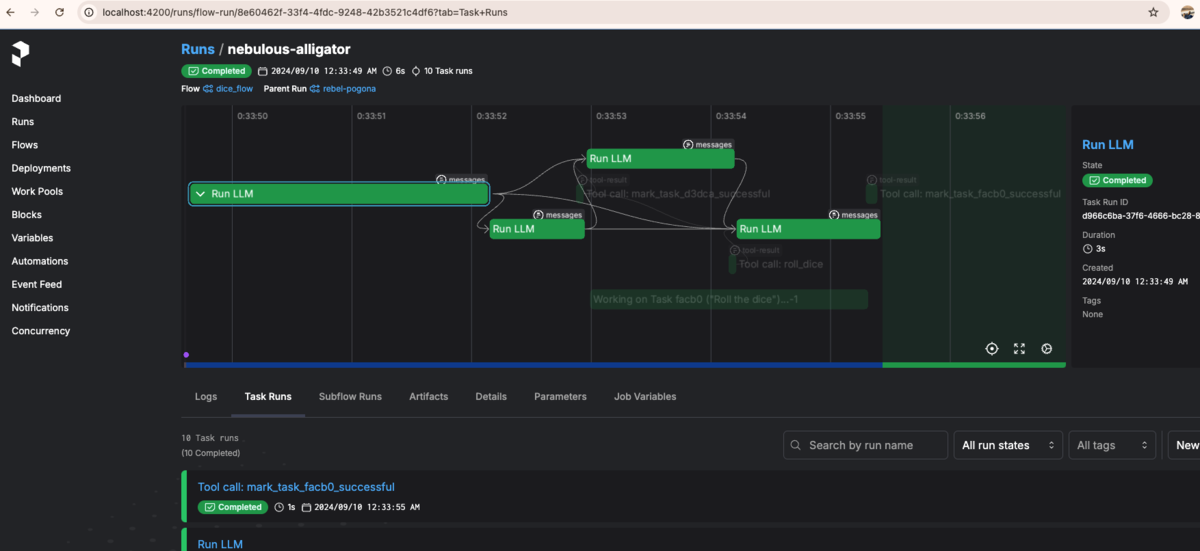This screenshot has height=551, width=1200.
Task: Open the dice_flow flow link
Action: [x=235, y=89]
